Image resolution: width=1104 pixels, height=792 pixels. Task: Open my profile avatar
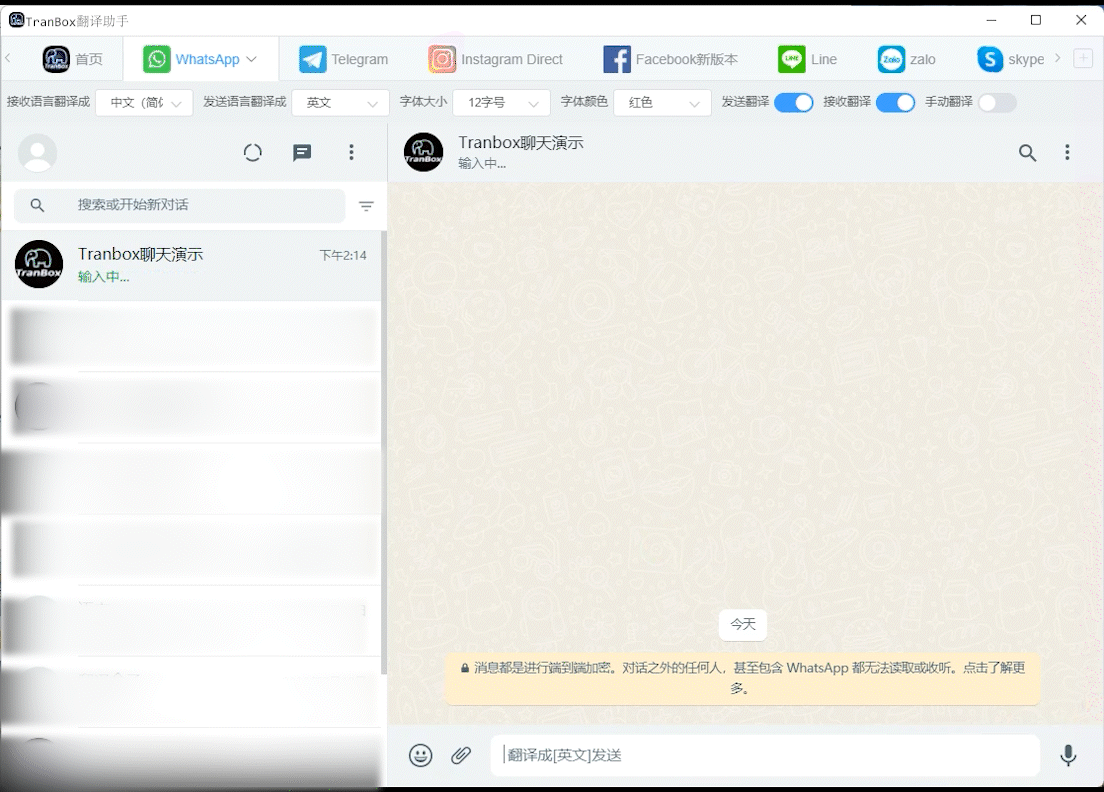37,153
